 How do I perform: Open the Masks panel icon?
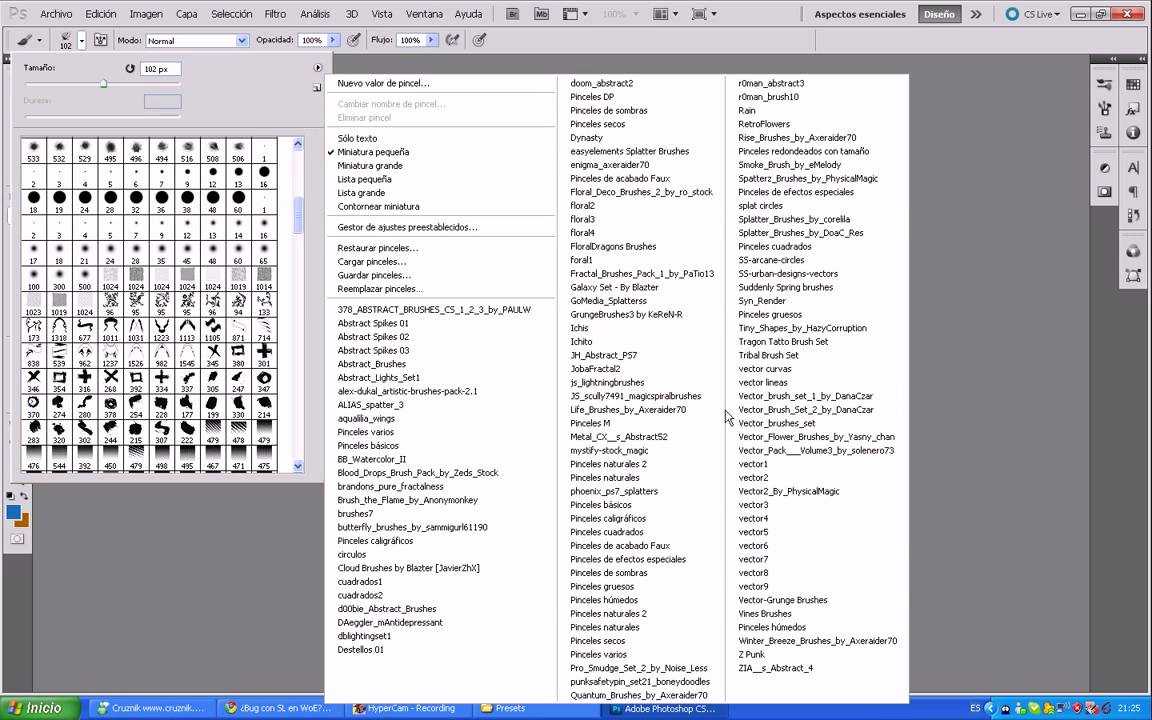[1104, 192]
